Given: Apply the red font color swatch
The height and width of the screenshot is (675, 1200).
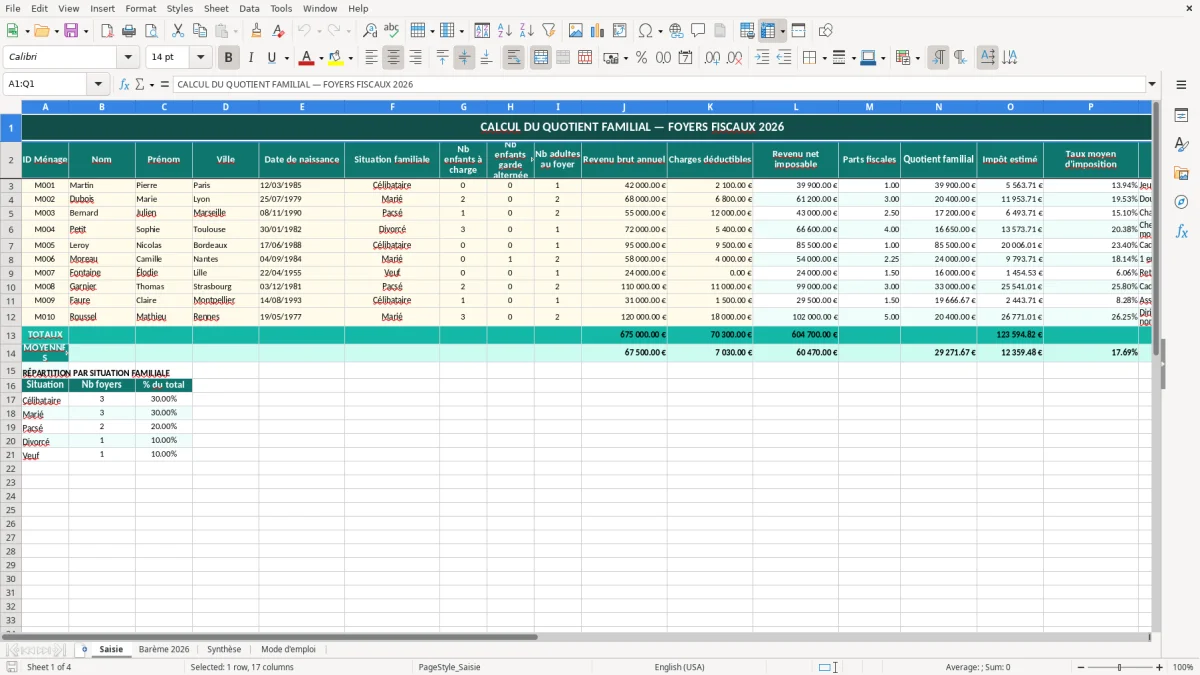Looking at the screenshot, I should pyautogui.click(x=307, y=58).
